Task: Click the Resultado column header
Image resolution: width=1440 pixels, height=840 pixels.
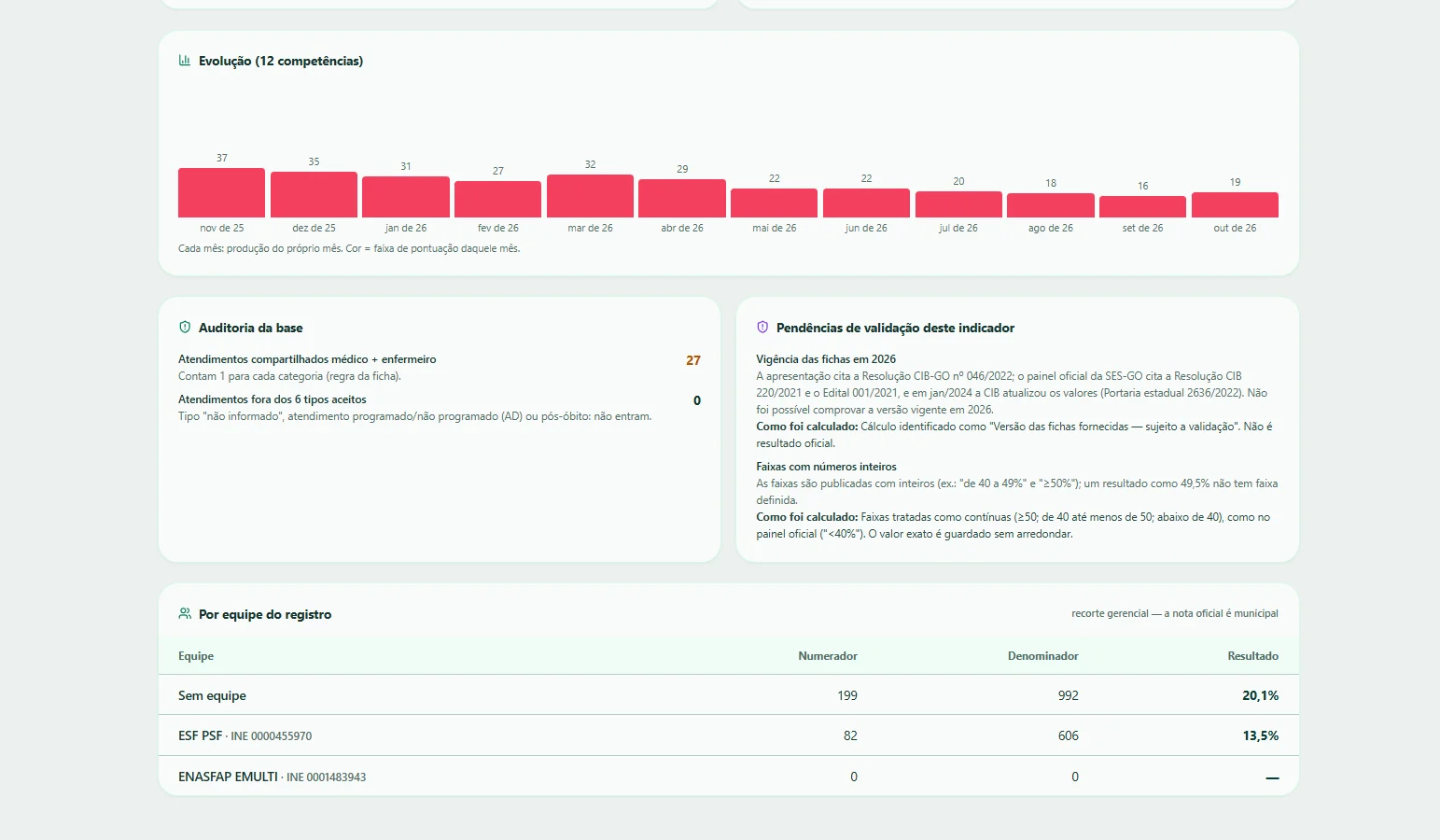Action: (x=1252, y=656)
